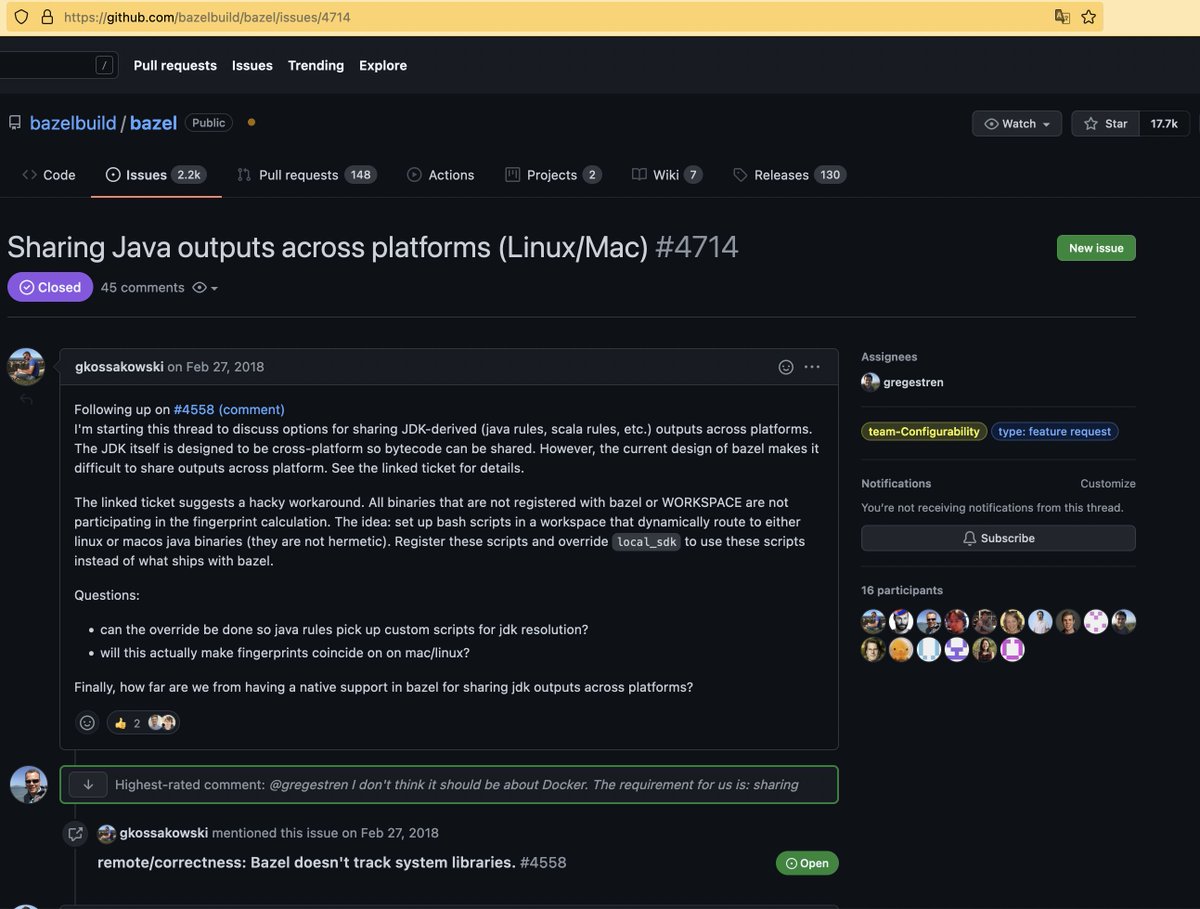The image size is (1200, 909).
Task: Click the issue number #4714 in title
Action: pyautogui.click(x=697, y=247)
